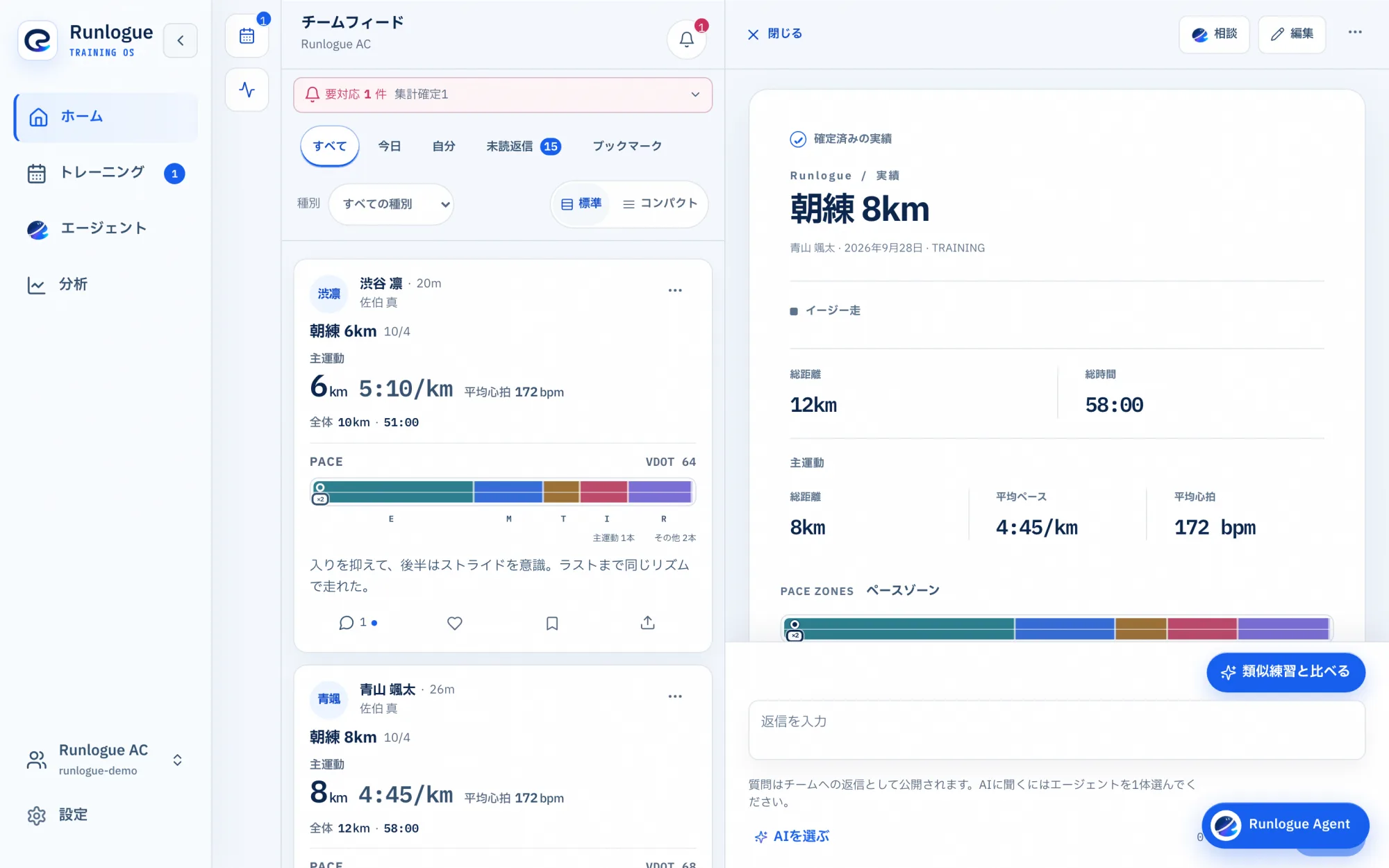Click E zone in 朝練 6km pace bar
The width and height of the screenshot is (1389, 868).
[394, 492]
